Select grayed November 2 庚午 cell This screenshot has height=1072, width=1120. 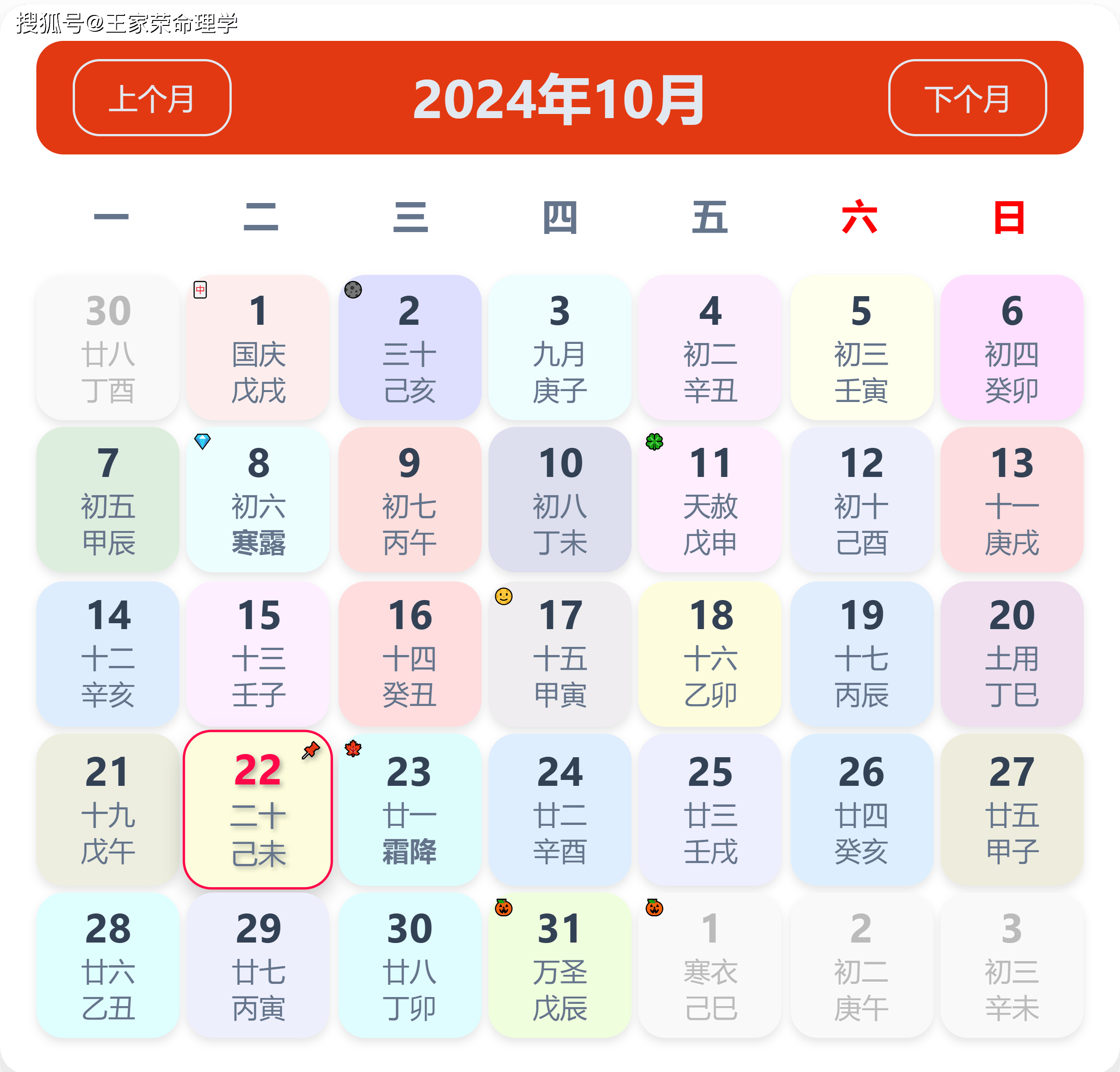point(862,966)
